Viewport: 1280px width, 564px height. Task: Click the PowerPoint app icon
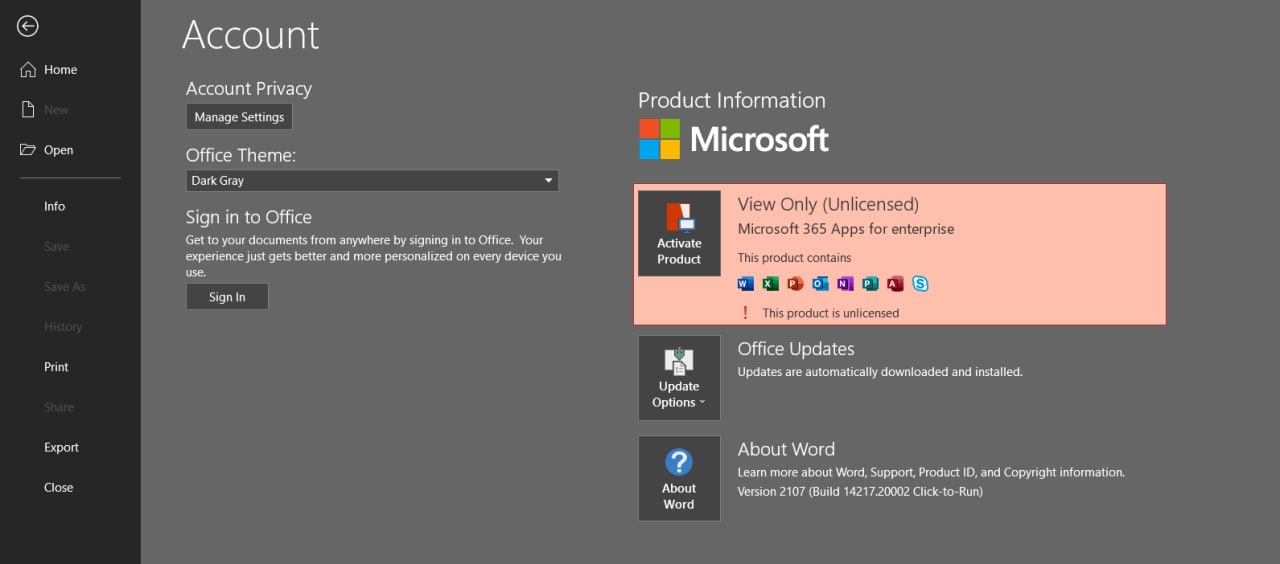click(795, 284)
